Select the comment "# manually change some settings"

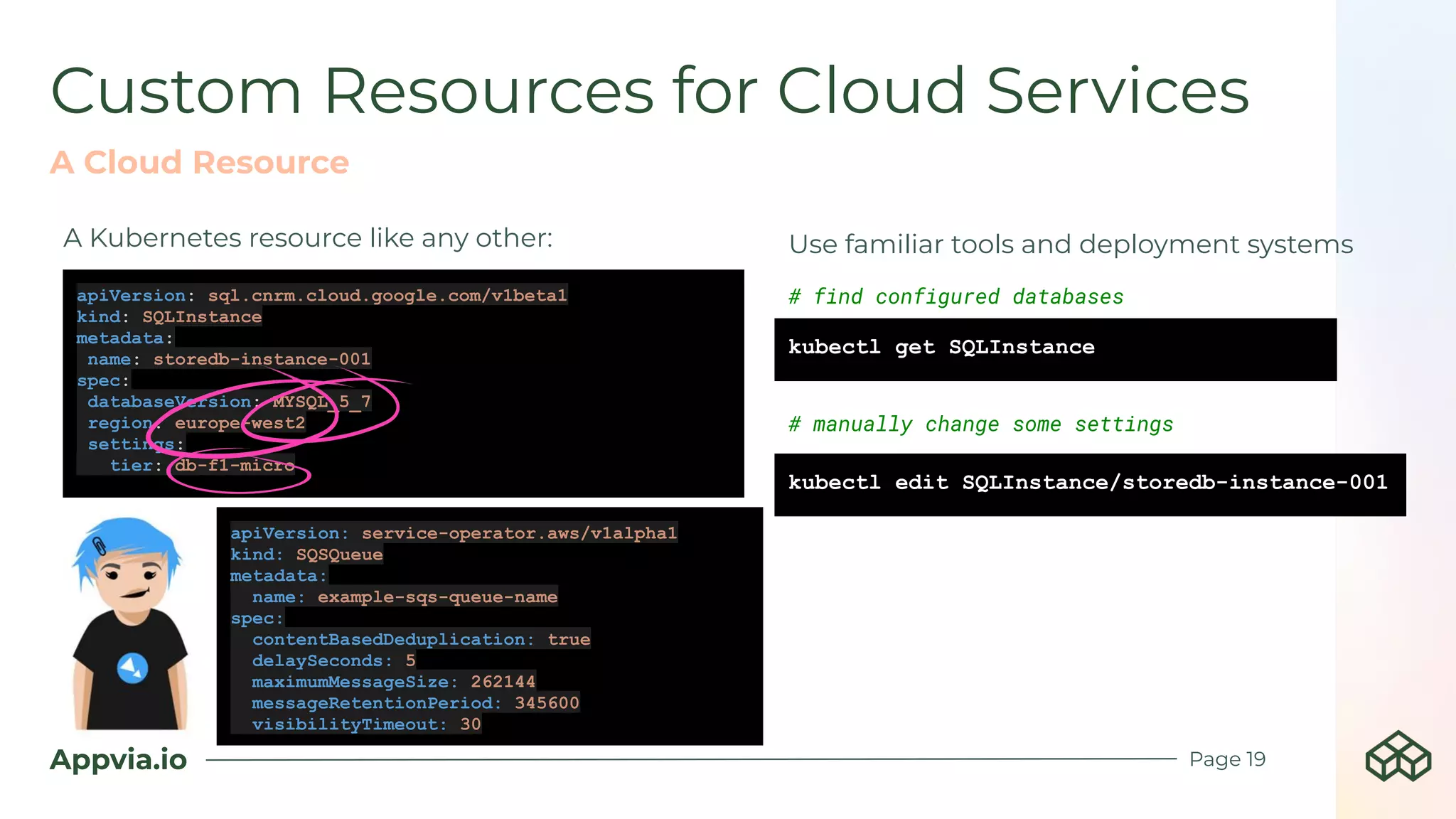pos(981,424)
